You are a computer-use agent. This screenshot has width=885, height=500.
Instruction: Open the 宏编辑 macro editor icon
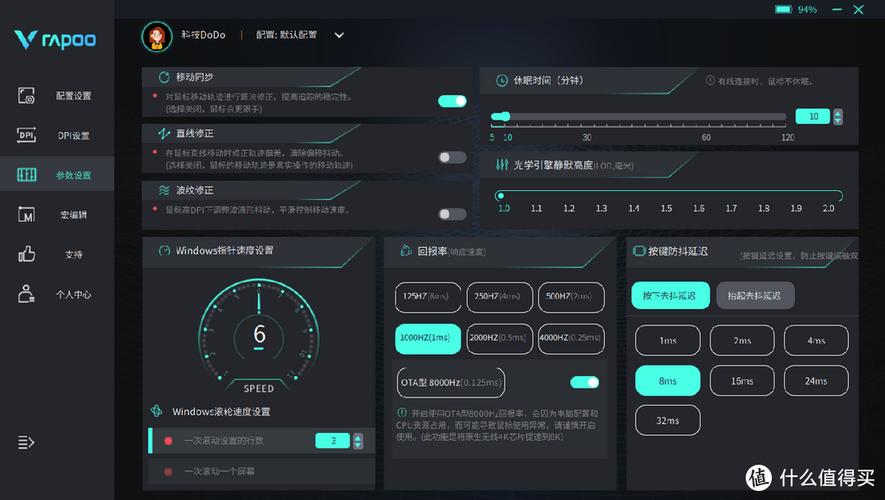(x=27, y=215)
